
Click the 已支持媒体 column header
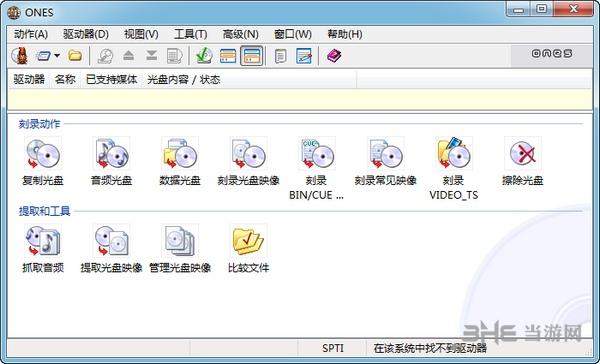tap(112, 79)
